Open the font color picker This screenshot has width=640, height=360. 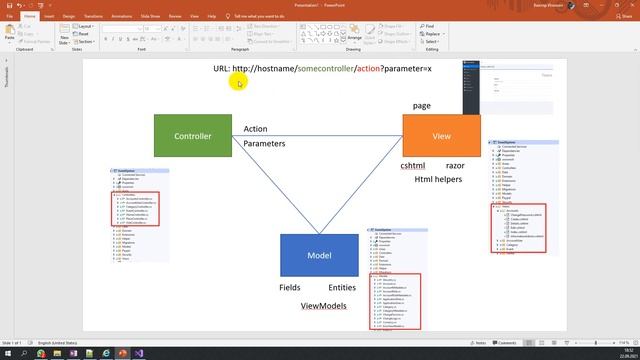pyautogui.click(x=179, y=39)
